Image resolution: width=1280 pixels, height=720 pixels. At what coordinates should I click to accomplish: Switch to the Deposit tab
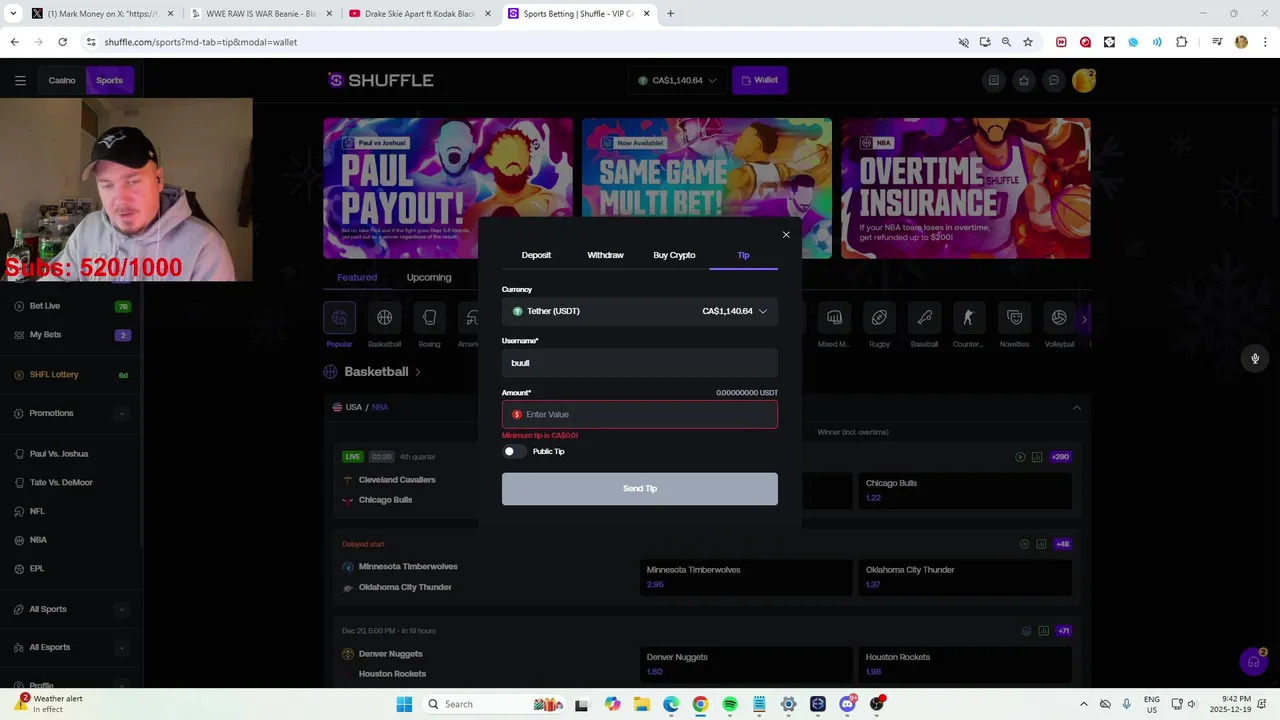[536, 255]
